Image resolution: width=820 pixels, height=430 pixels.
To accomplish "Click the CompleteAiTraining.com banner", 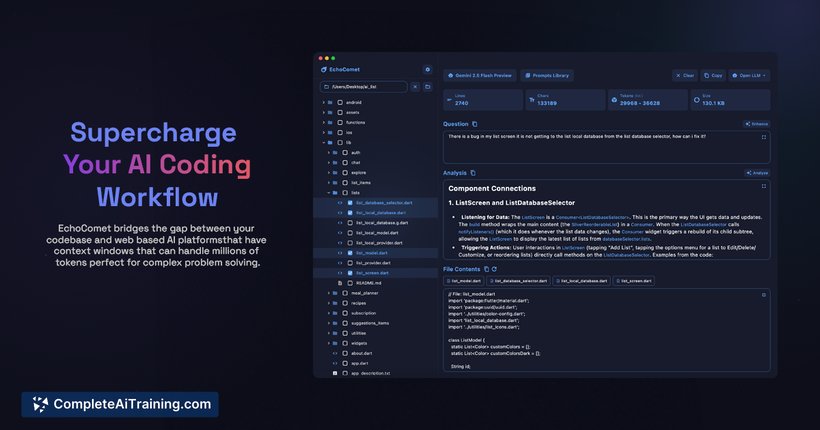I will pyautogui.click(x=120, y=404).
